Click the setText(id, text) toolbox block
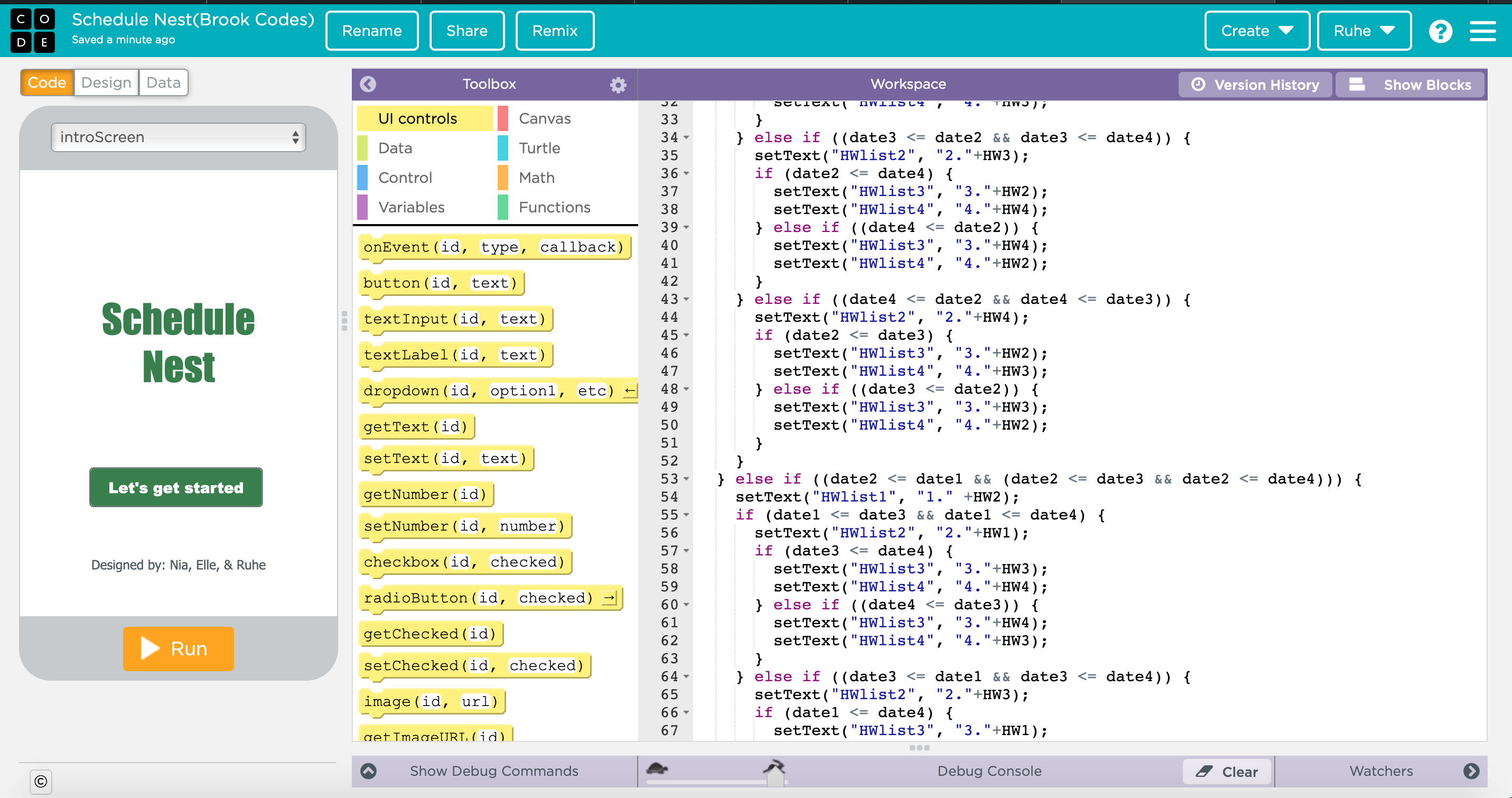The height and width of the screenshot is (798, 1512). 445,458
